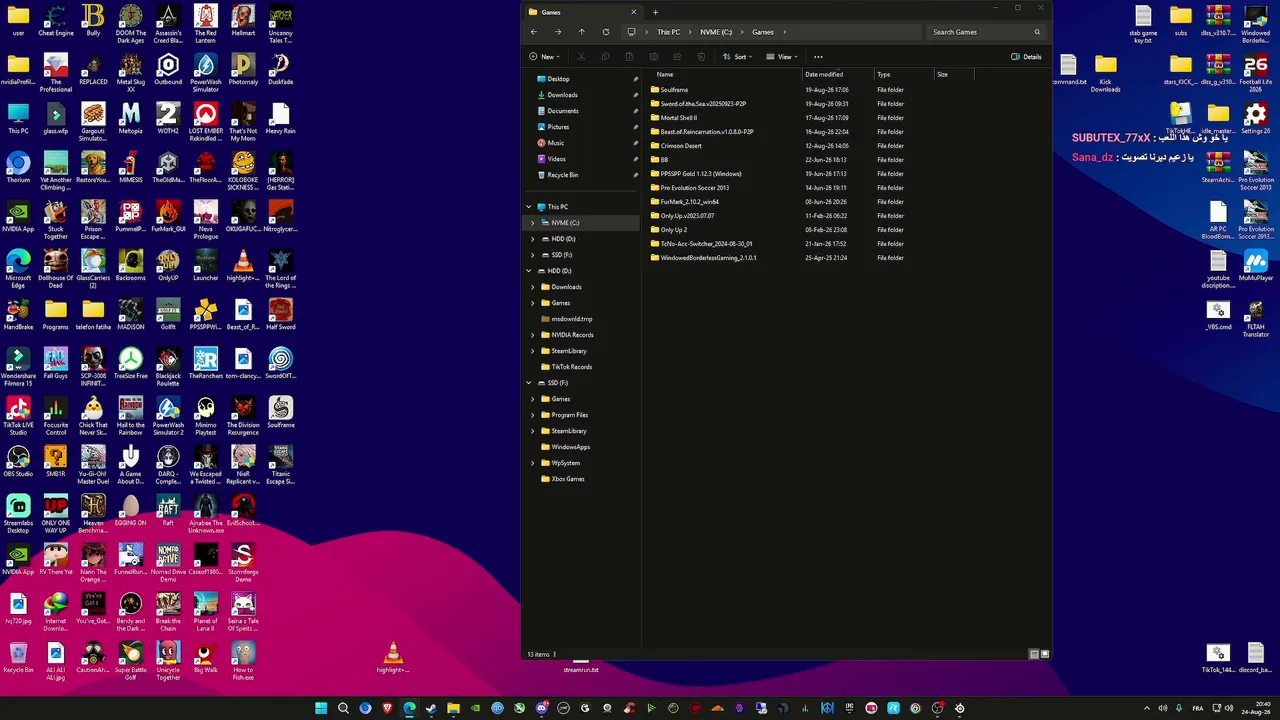Click the Search Games input box
This screenshot has height=720, width=1280.
[x=986, y=32]
